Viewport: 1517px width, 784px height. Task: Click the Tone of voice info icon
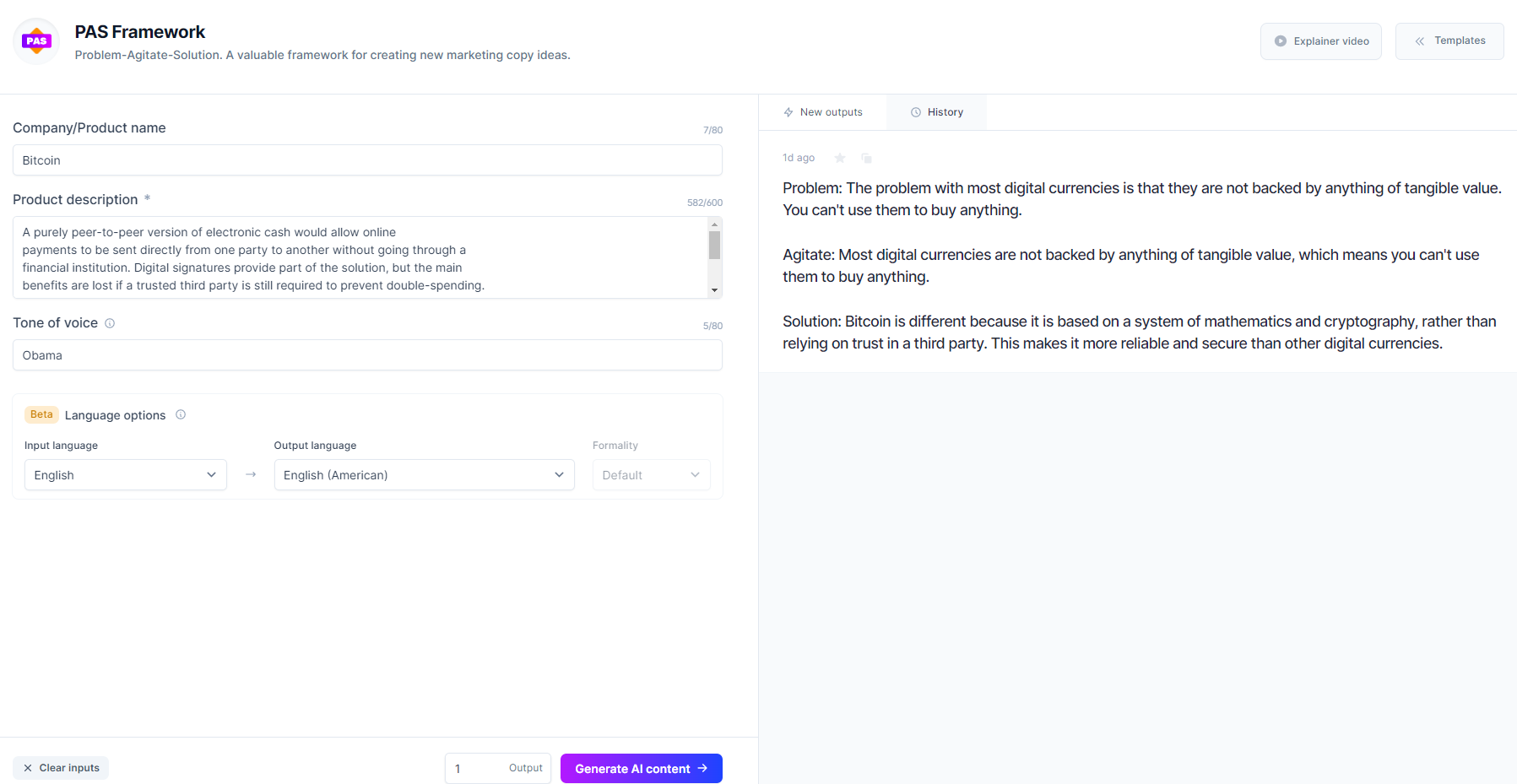pos(110,322)
